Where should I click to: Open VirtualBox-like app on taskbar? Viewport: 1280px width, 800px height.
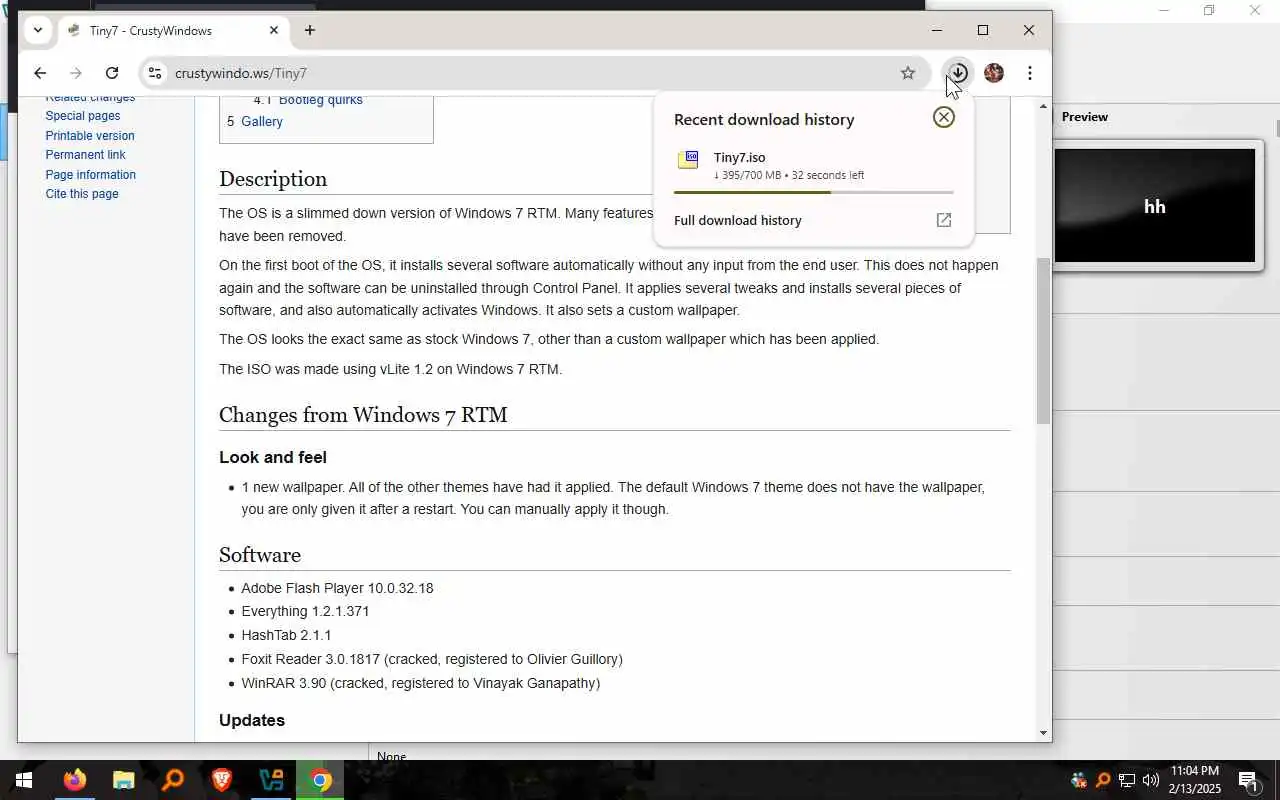tap(271, 780)
